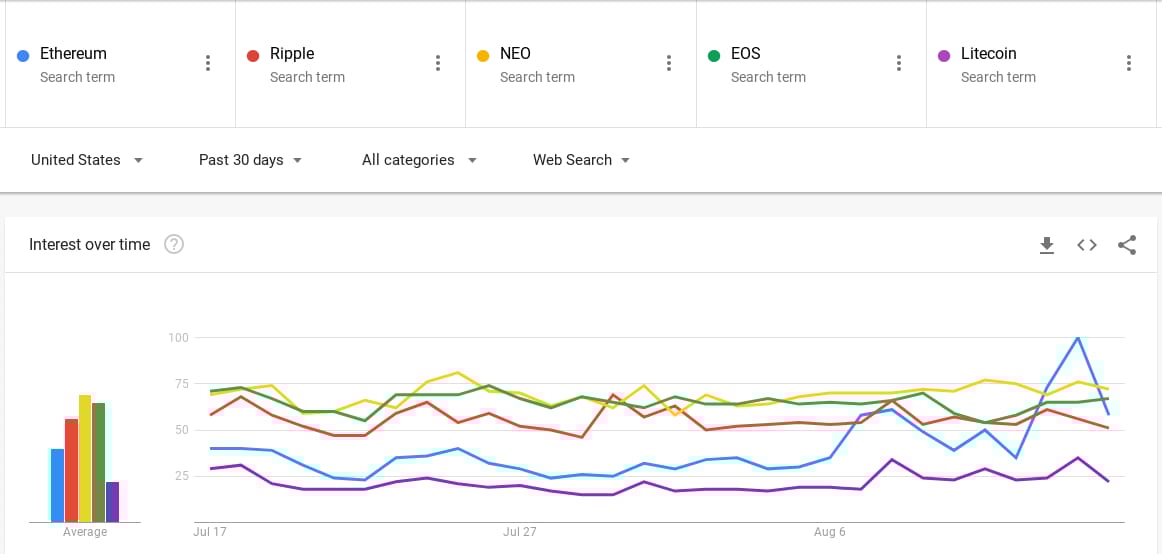1162x554 pixels.
Task: Share the Interest over time chart
Action: coord(1127,245)
